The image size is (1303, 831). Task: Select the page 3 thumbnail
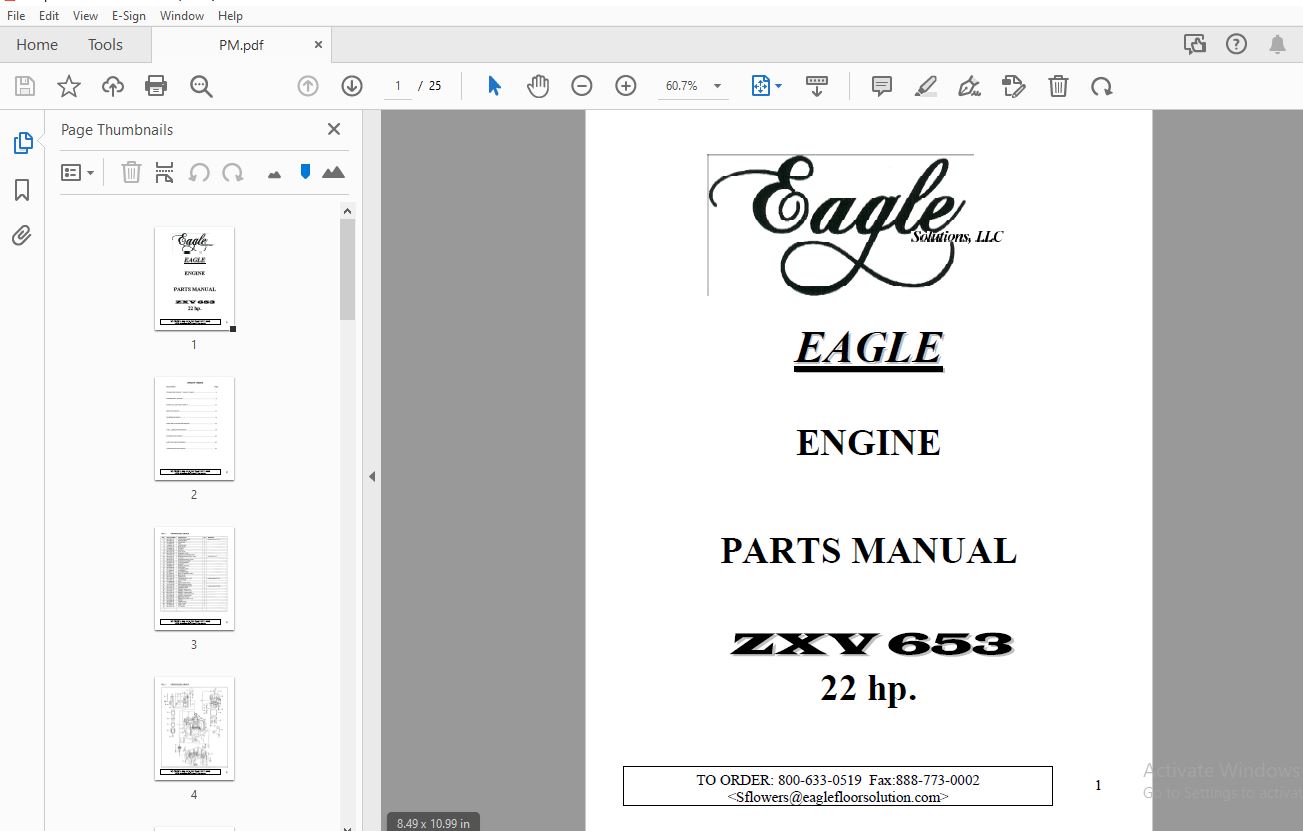(194, 578)
